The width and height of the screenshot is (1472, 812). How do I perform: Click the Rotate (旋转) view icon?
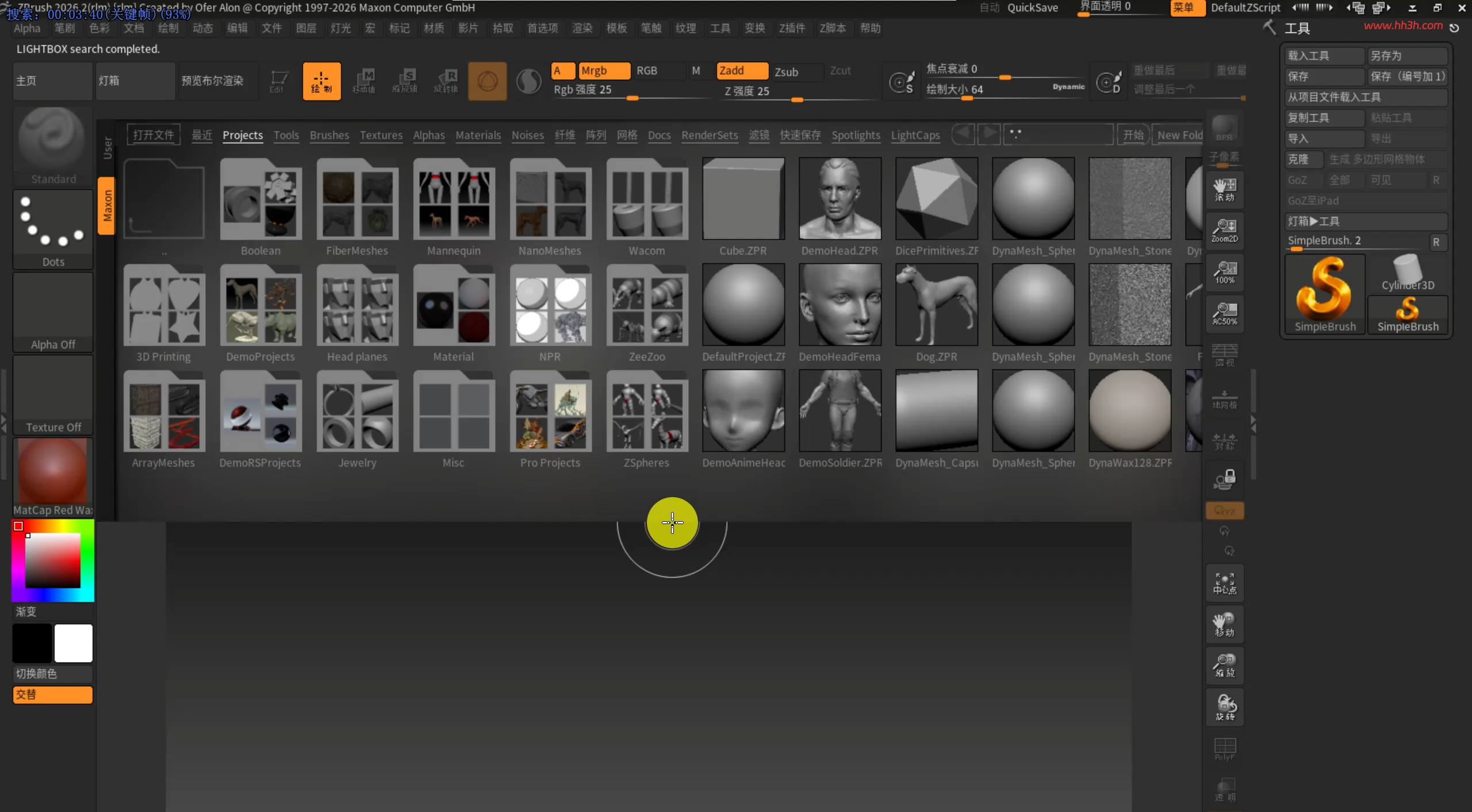(1225, 707)
